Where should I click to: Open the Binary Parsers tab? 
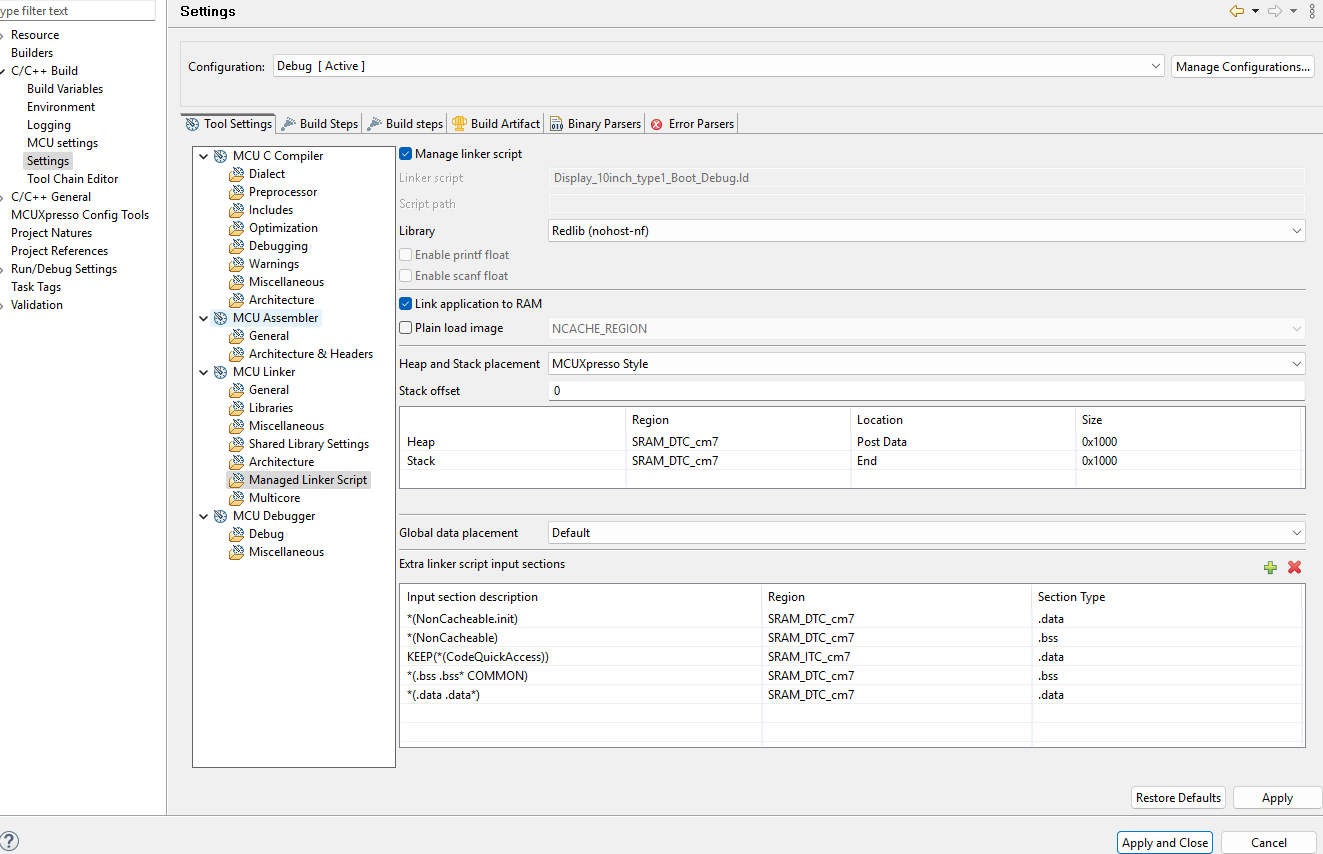coord(595,123)
